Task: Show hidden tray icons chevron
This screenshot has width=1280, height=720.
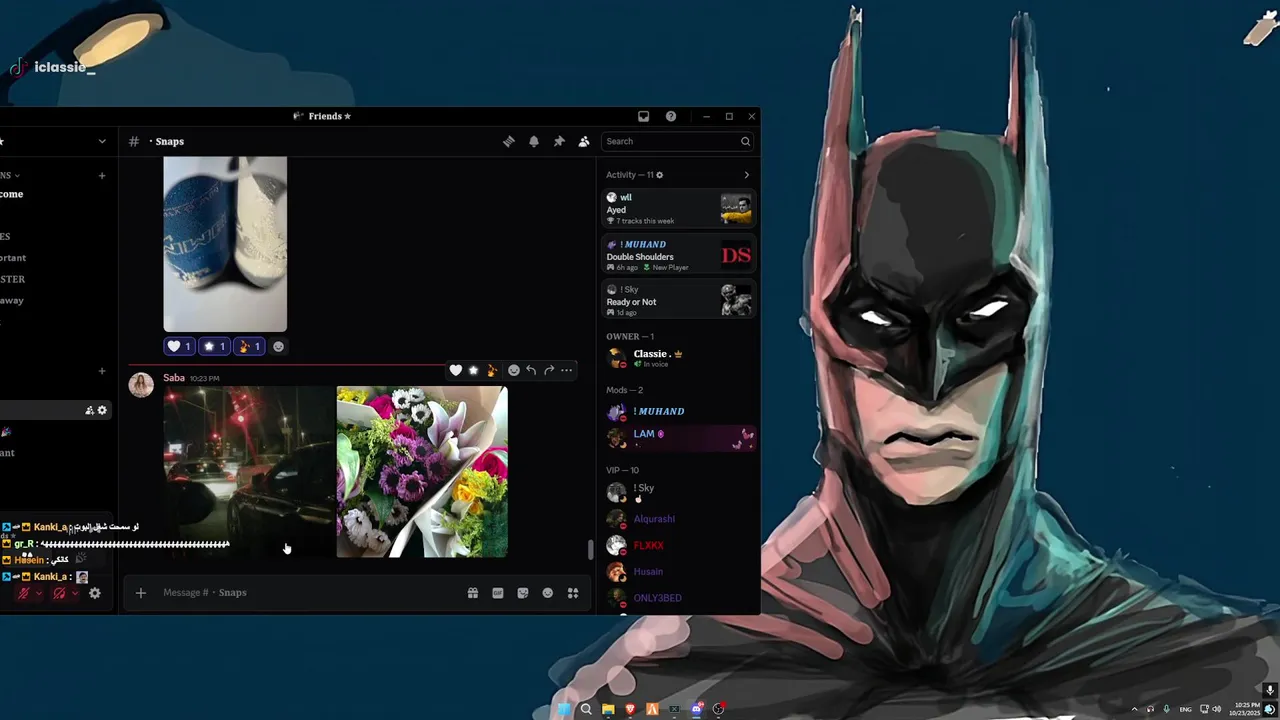Action: [x=1134, y=709]
